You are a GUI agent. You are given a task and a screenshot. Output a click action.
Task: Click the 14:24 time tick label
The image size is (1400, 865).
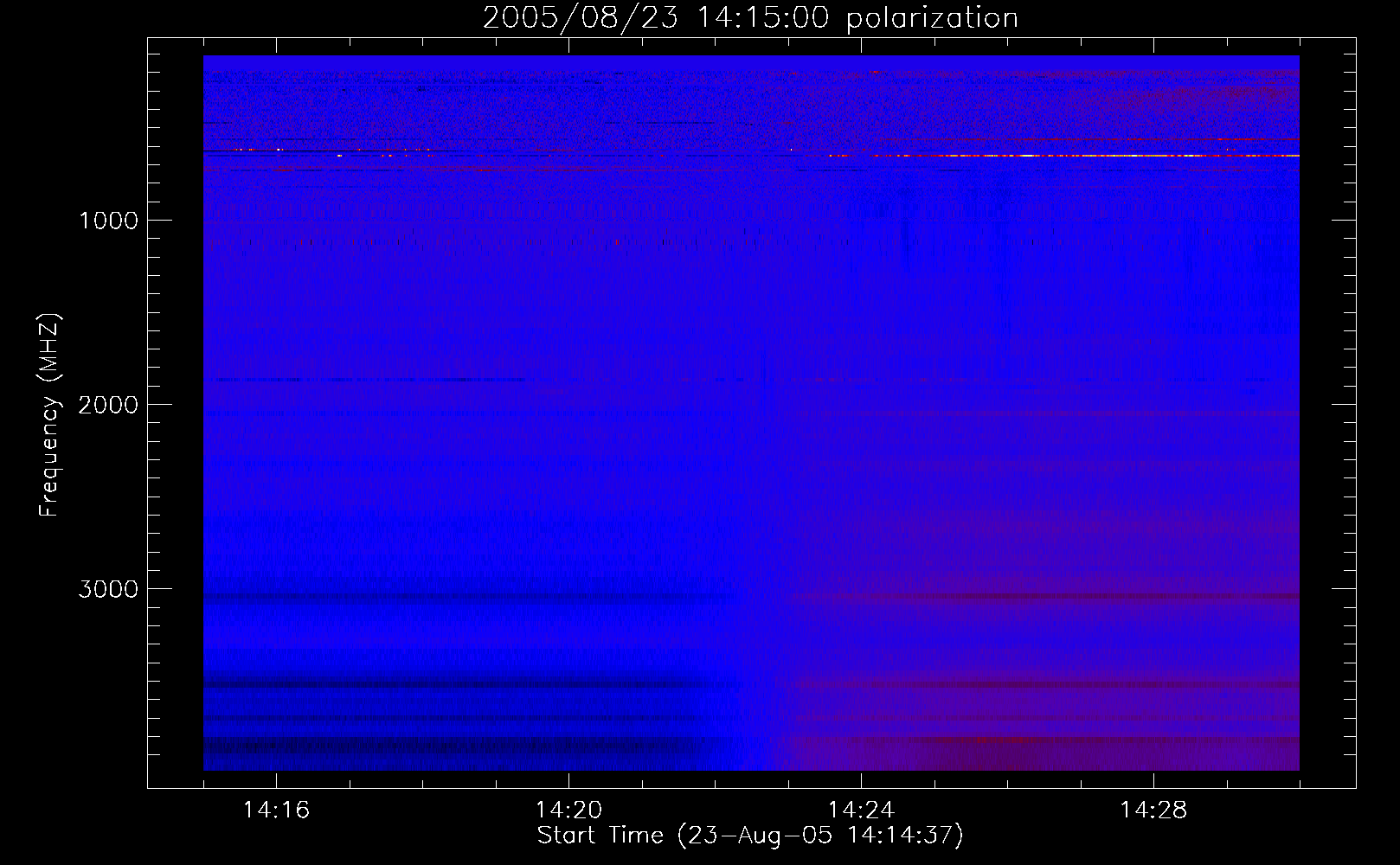tap(861, 811)
